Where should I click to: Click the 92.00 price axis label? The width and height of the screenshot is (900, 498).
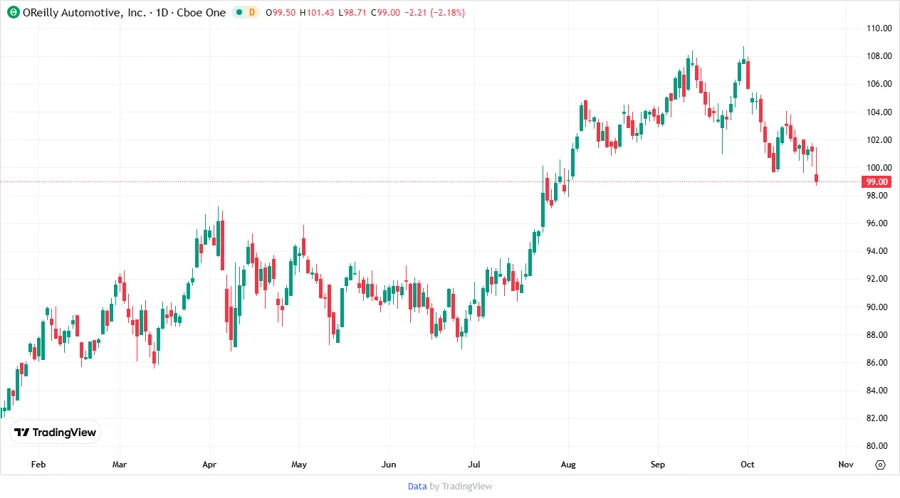(879, 279)
